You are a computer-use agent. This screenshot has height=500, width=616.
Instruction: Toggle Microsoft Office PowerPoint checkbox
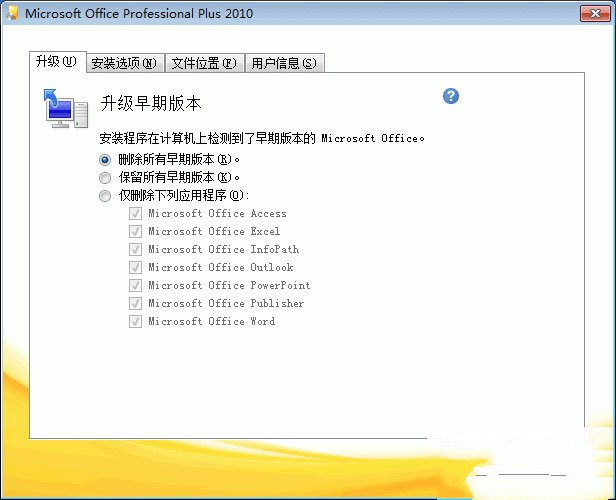135,286
